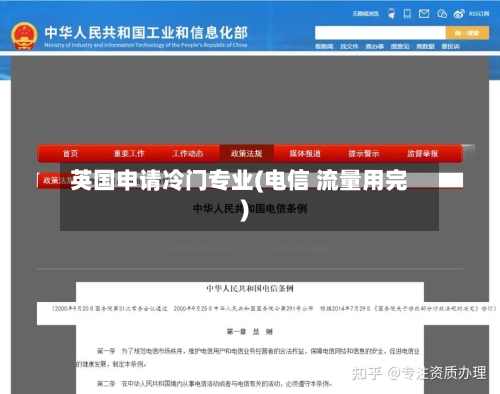
Task: Click the ministry title 中华人民共和国工业和信息化部
Action: [x=146, y=32]
